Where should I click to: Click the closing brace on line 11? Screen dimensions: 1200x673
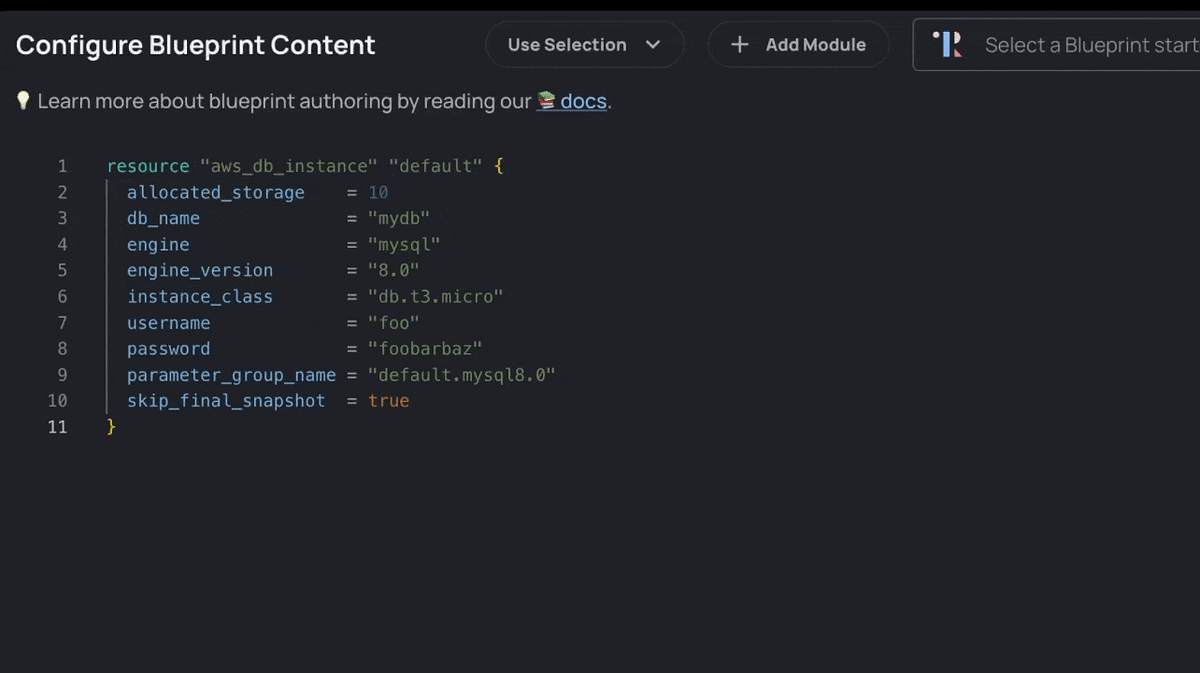point(111,427)
